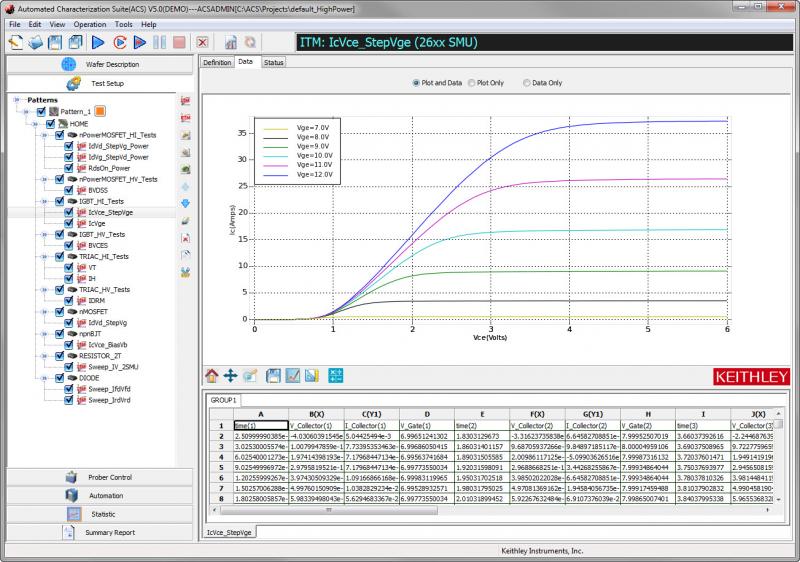Select the Plot Only radio button

click(x=472, y=83)
